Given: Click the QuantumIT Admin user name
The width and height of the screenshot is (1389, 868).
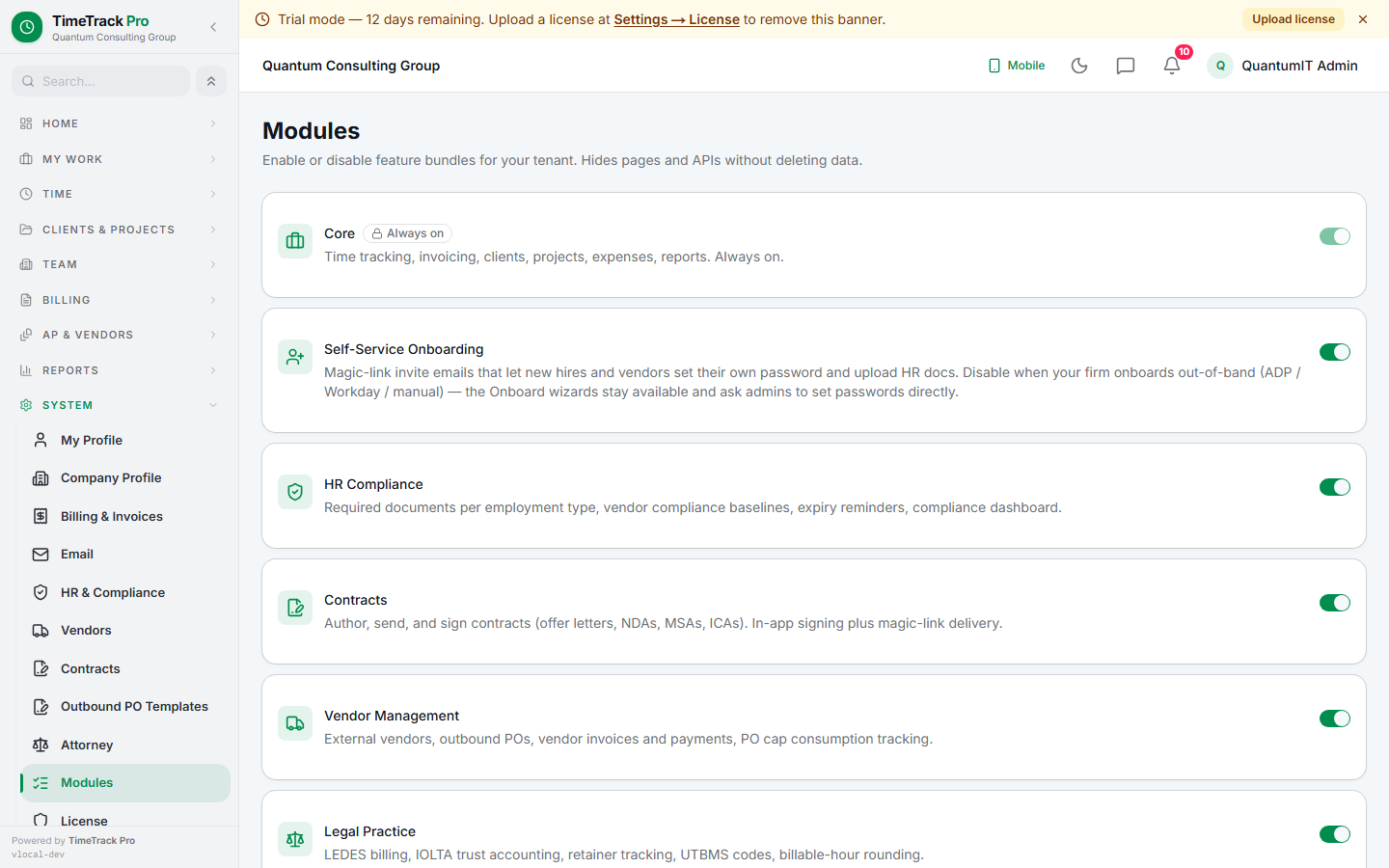Looking at the screenshot, I should point(1299,66).
